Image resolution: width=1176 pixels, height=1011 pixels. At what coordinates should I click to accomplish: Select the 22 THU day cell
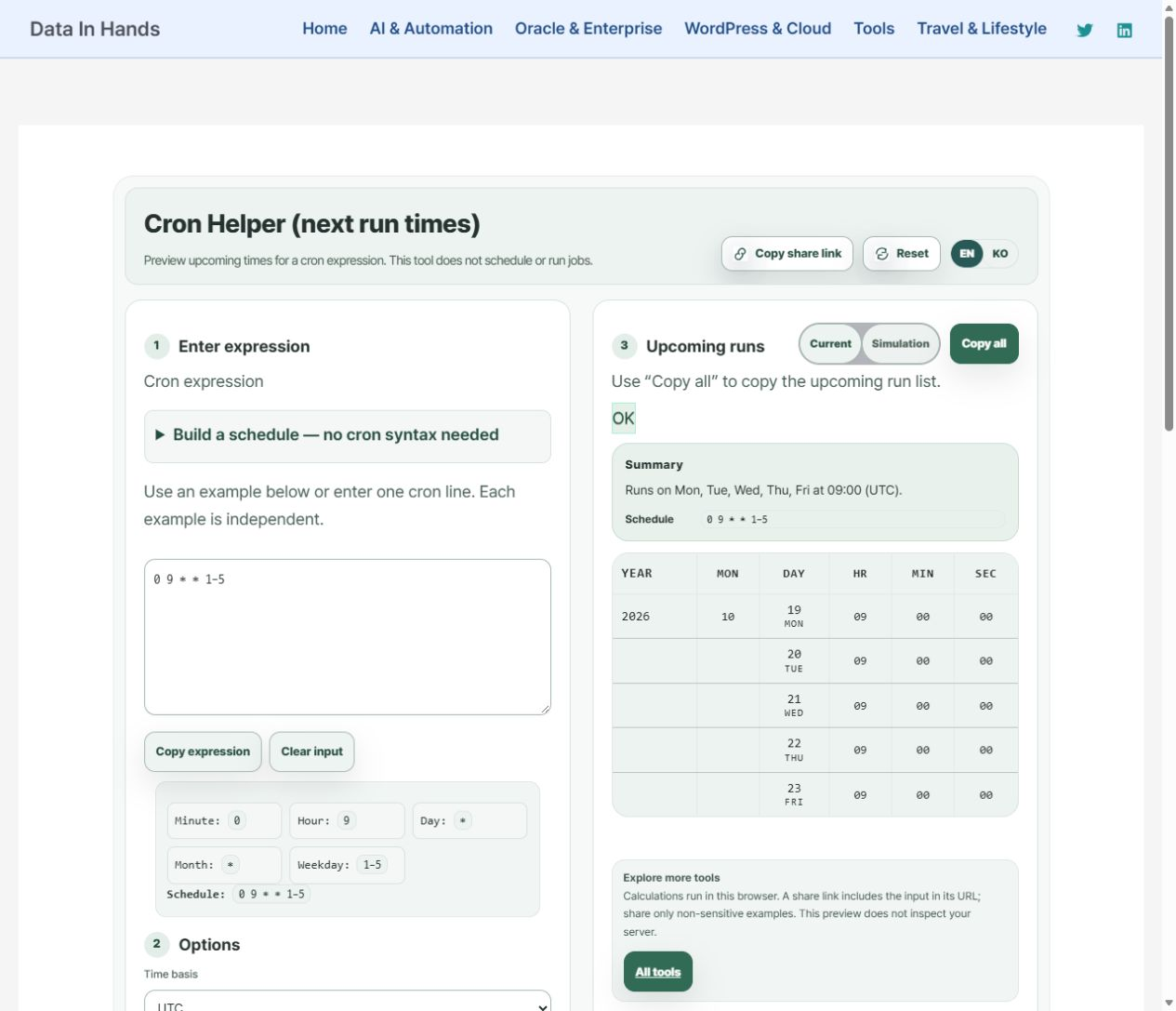coord(794,750)
